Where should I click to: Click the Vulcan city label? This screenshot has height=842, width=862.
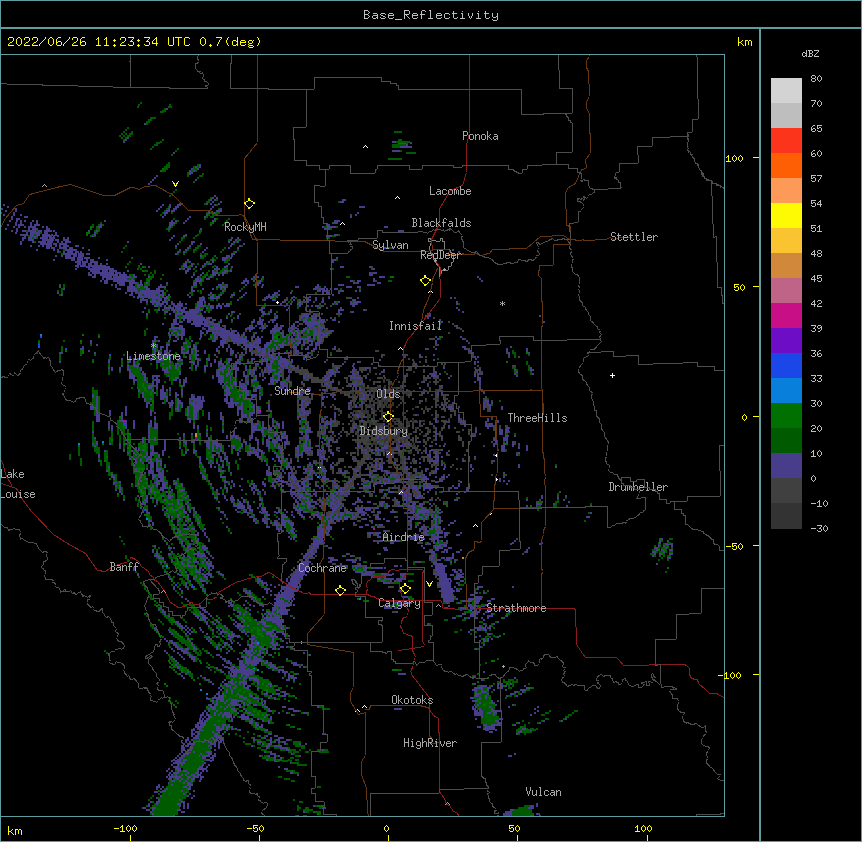pyautogui.click(x=543, y=792)
